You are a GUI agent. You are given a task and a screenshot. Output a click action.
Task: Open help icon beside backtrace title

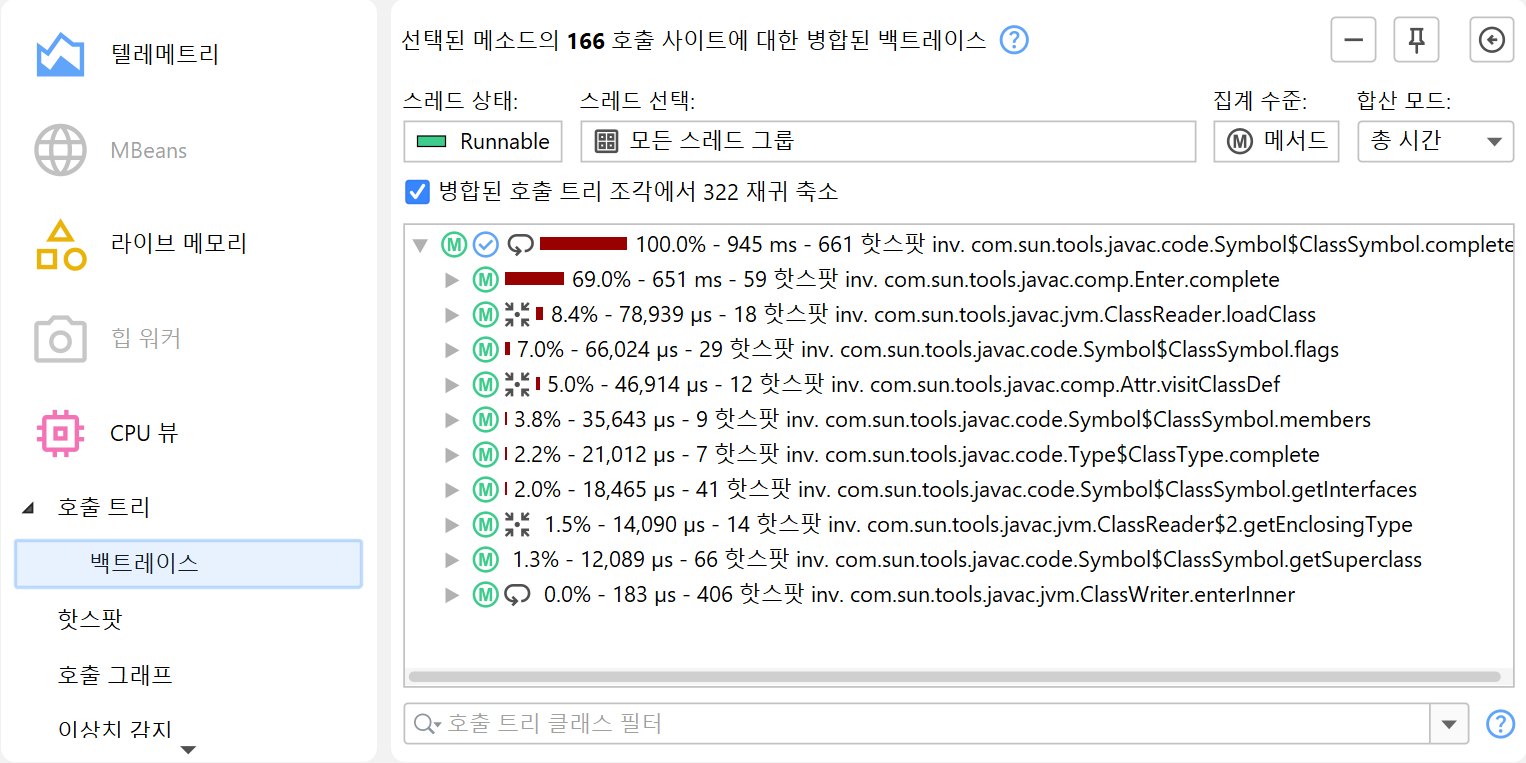coord(1014,40)
